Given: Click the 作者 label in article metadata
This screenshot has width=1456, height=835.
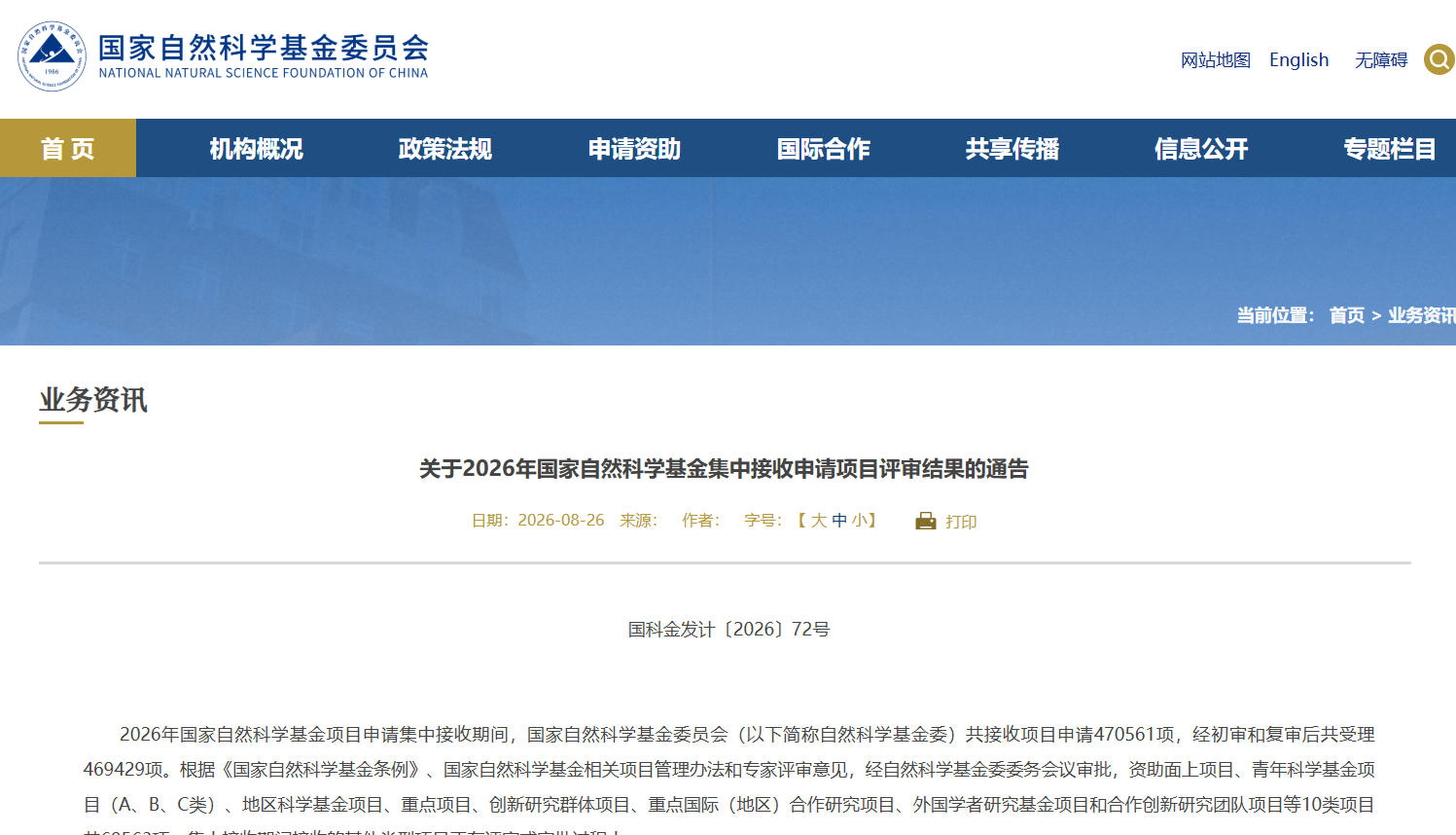Looking at the screenshot, I should [x=700, y=521].
